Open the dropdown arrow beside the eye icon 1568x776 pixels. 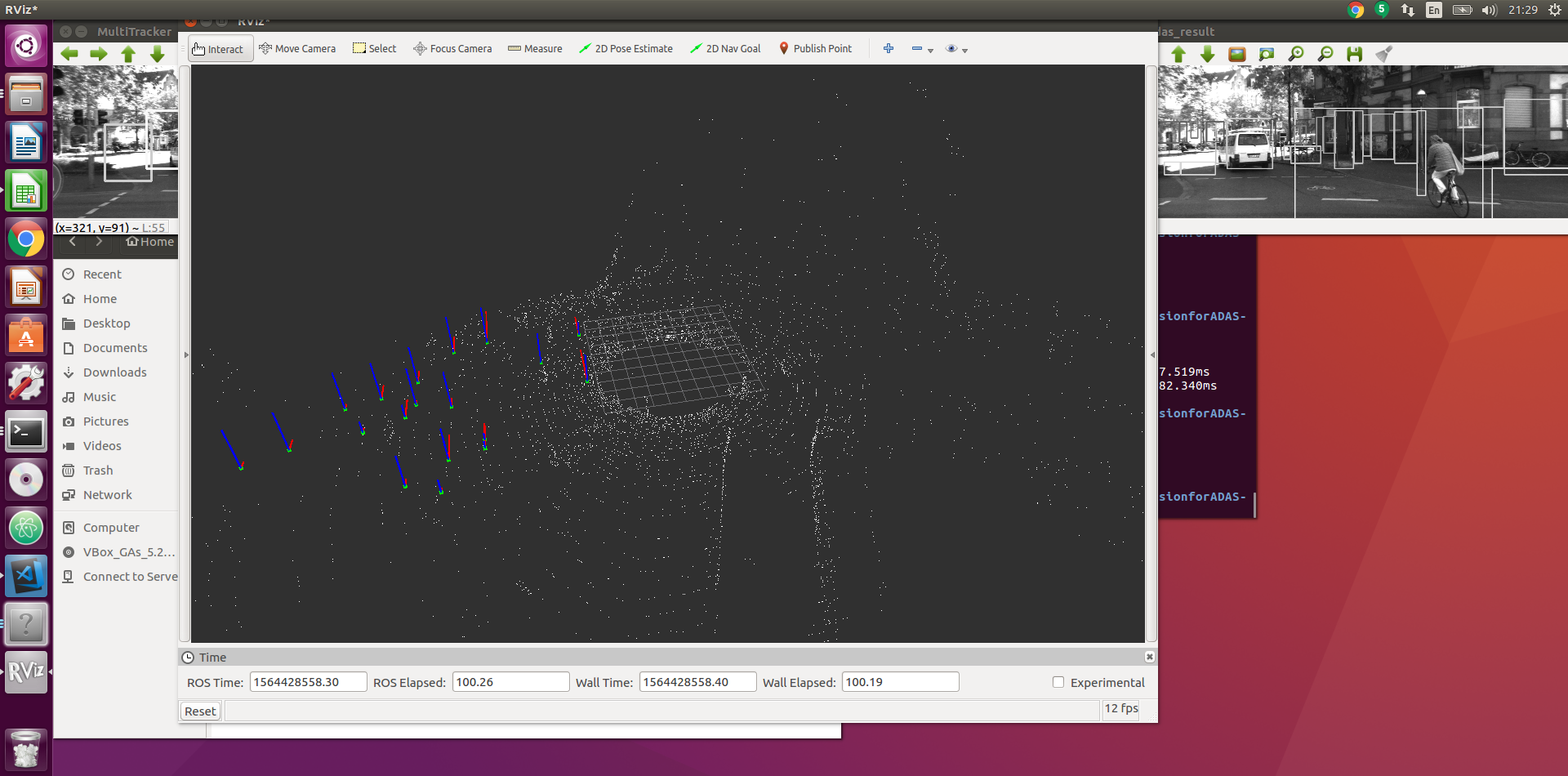click(x=965, y=51)
